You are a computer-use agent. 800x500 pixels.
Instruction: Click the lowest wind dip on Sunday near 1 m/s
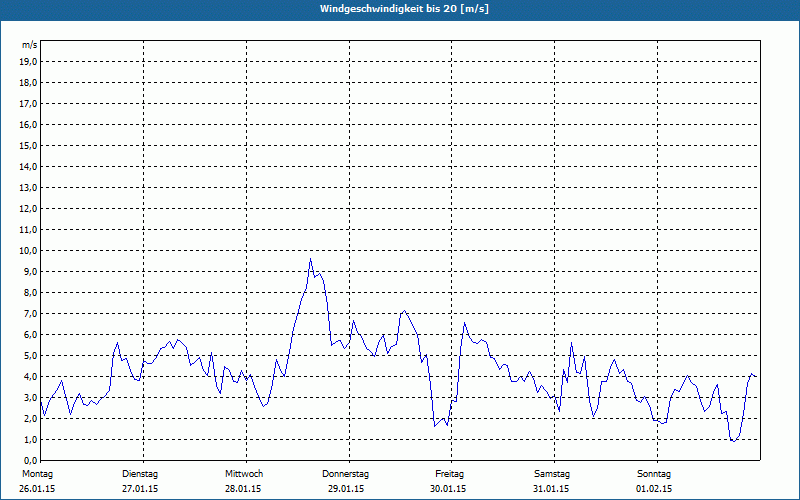tap(733, 441)
